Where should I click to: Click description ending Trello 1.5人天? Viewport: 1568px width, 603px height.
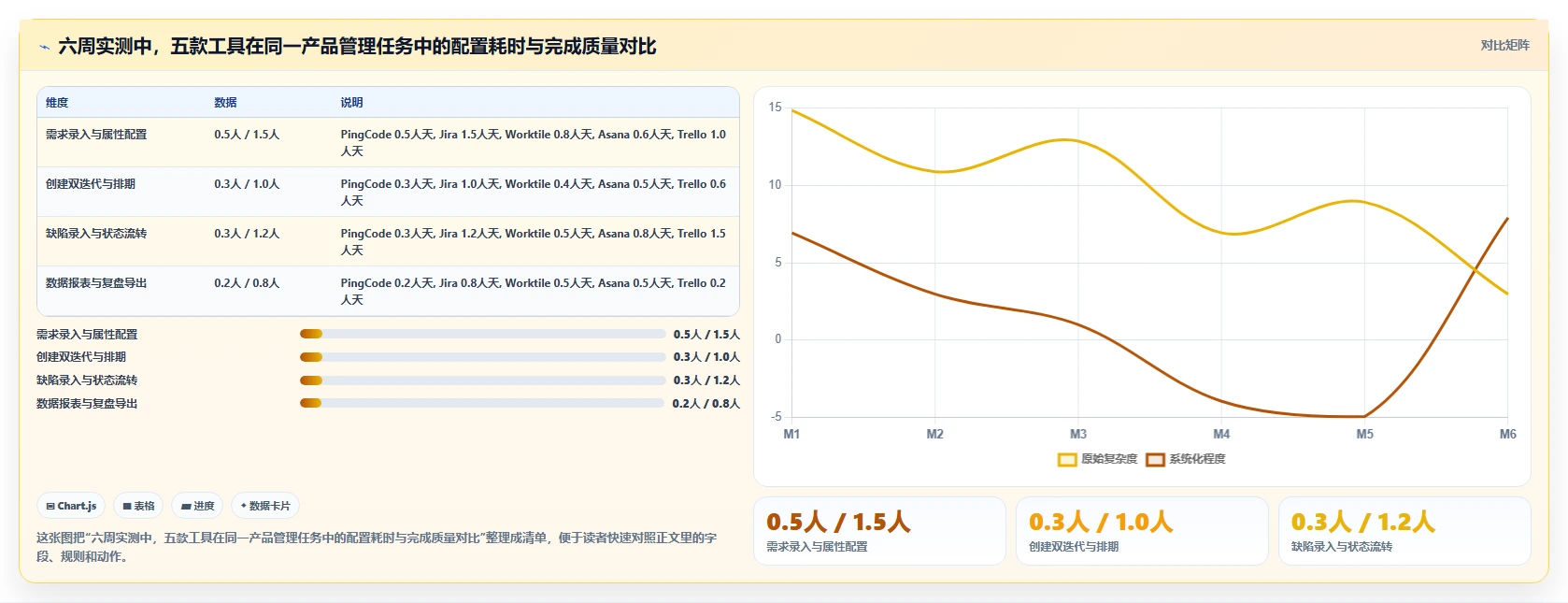pos(534,242)
